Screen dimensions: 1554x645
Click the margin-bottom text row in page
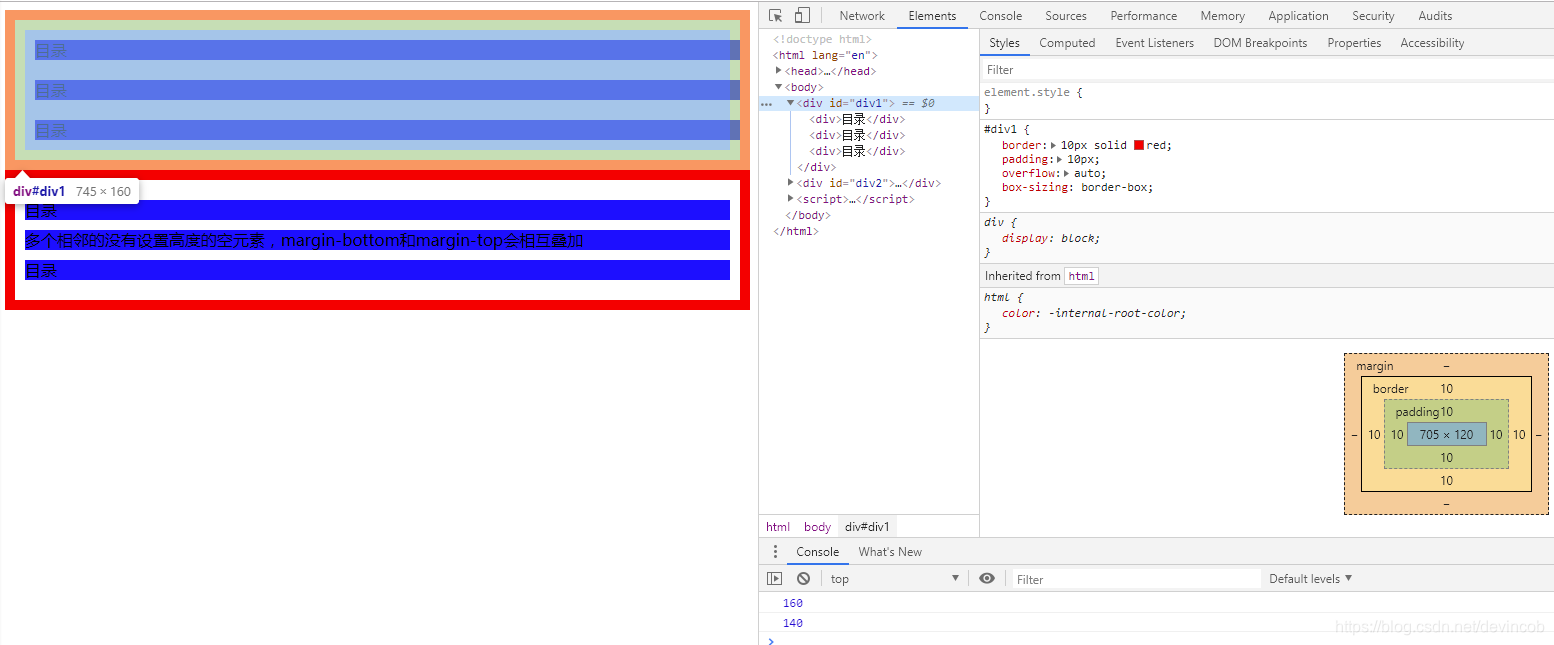377,240
